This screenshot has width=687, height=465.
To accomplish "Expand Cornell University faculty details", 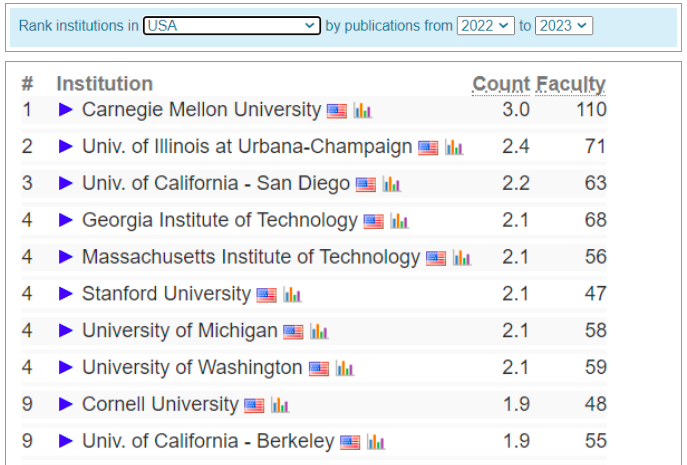I will pos(66,405).
